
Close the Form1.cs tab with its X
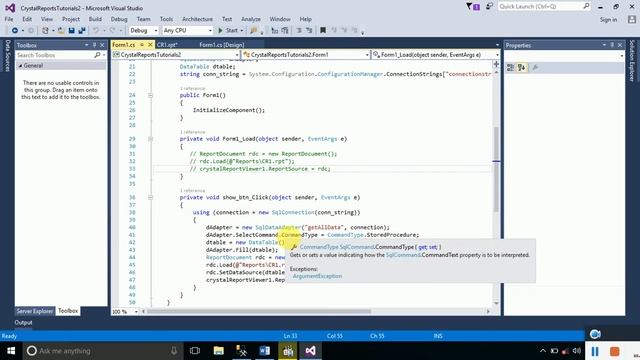point(150,44)
